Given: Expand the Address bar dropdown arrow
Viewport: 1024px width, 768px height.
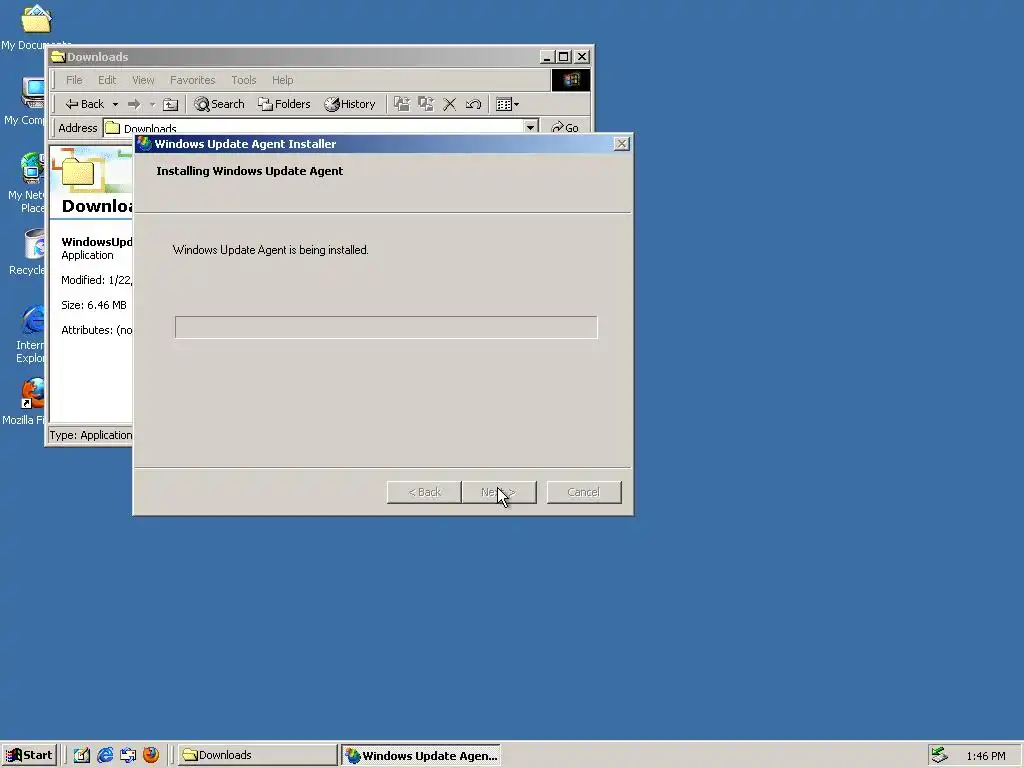Looking at the screenshot, I should (531, 127).
